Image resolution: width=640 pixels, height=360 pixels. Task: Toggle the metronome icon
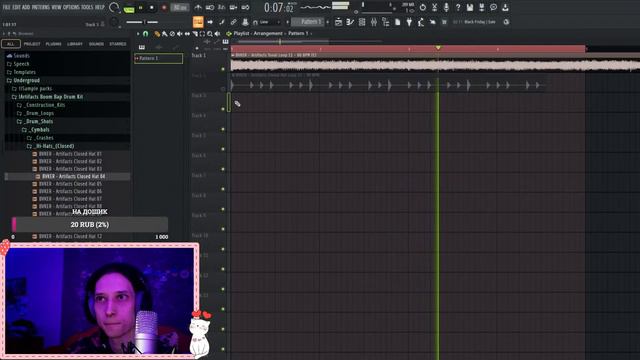coord(198,7)
